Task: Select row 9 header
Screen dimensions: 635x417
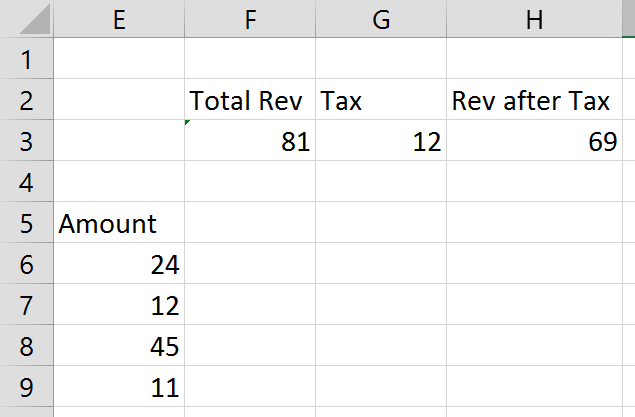Action: tap(26, 387)
